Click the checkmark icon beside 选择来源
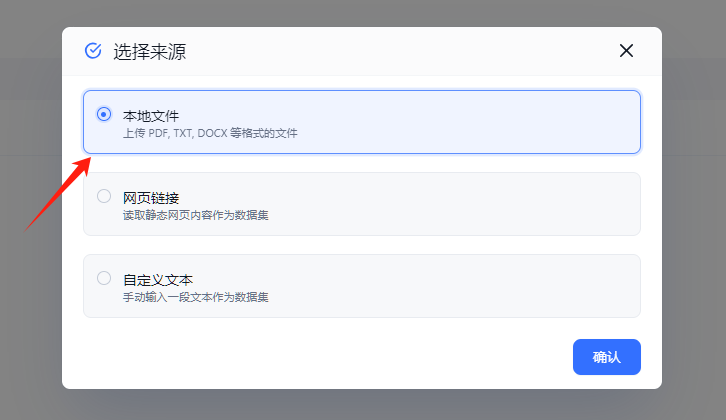Viewport: 726px width, 420px height. [93, 51]
